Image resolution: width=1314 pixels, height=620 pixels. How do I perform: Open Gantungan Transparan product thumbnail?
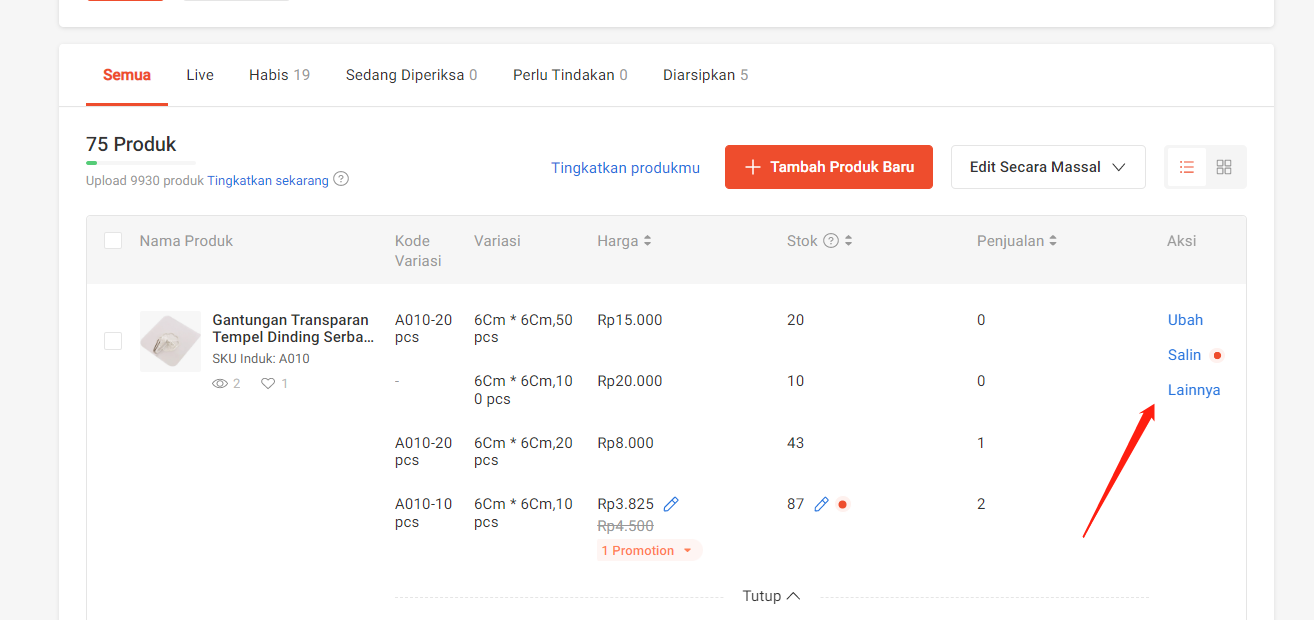(170, 341)
